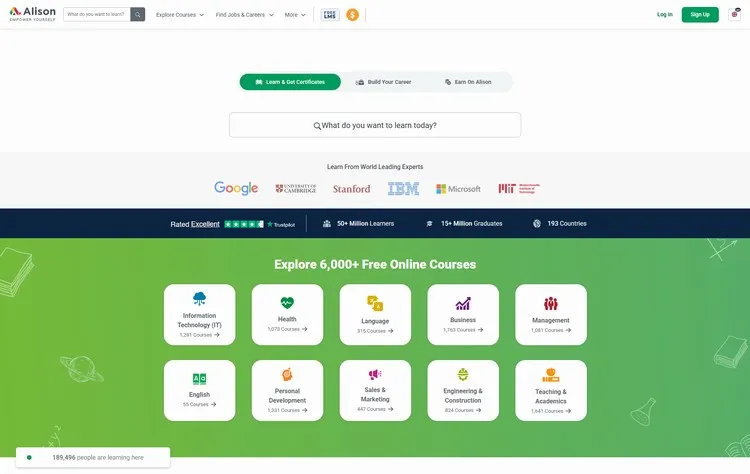Screen dimensions: 750x474
Task: Select the Learn & Get Certificates tab
Action: (290, 82)
